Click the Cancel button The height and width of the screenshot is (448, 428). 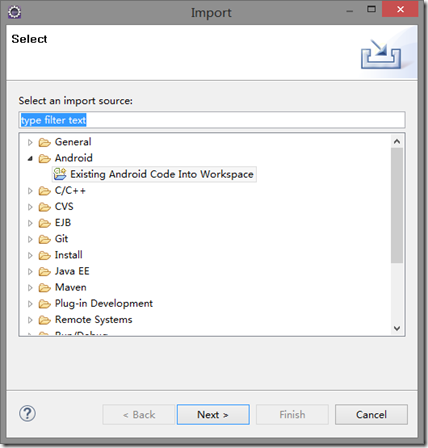pyautogui.click(x=371, y=415)
